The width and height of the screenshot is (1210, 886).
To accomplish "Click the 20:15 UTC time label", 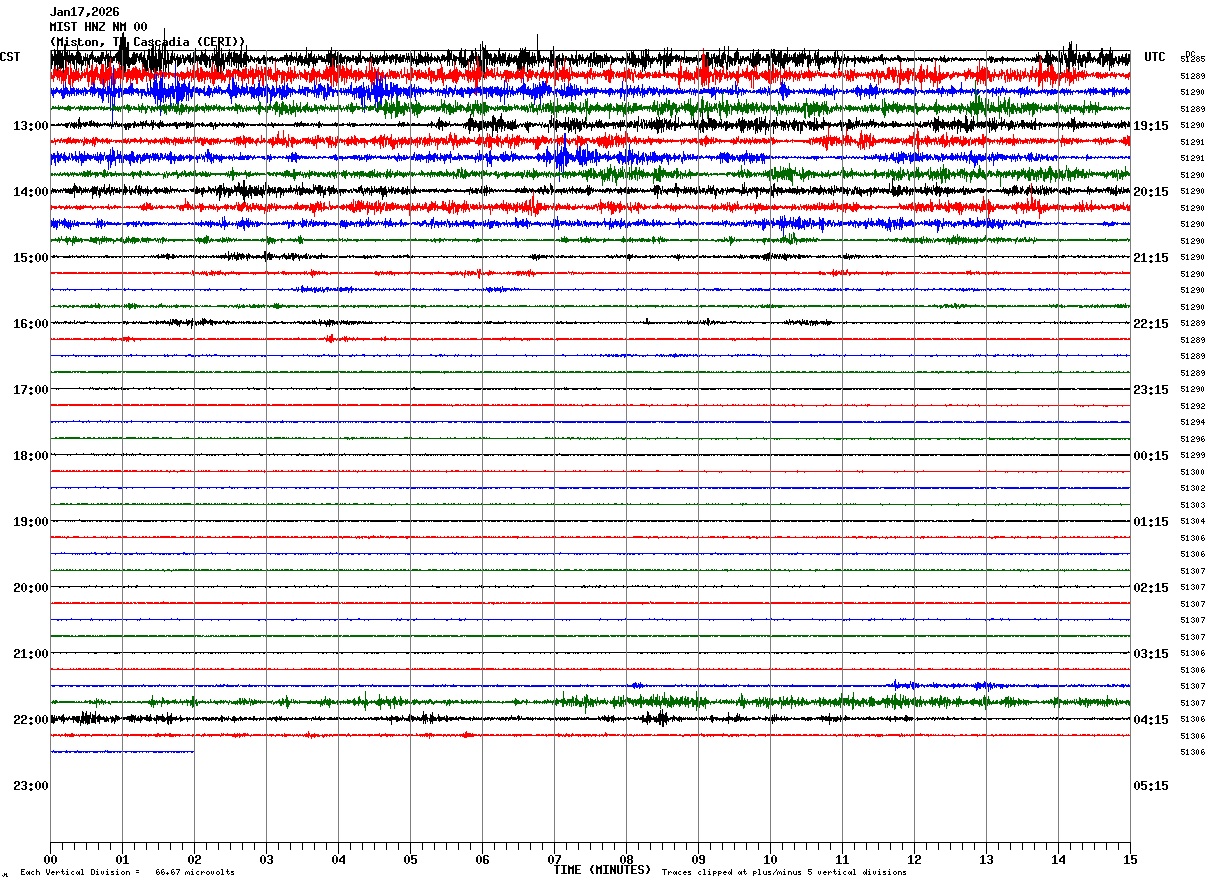I will (x=1151, y=192).
